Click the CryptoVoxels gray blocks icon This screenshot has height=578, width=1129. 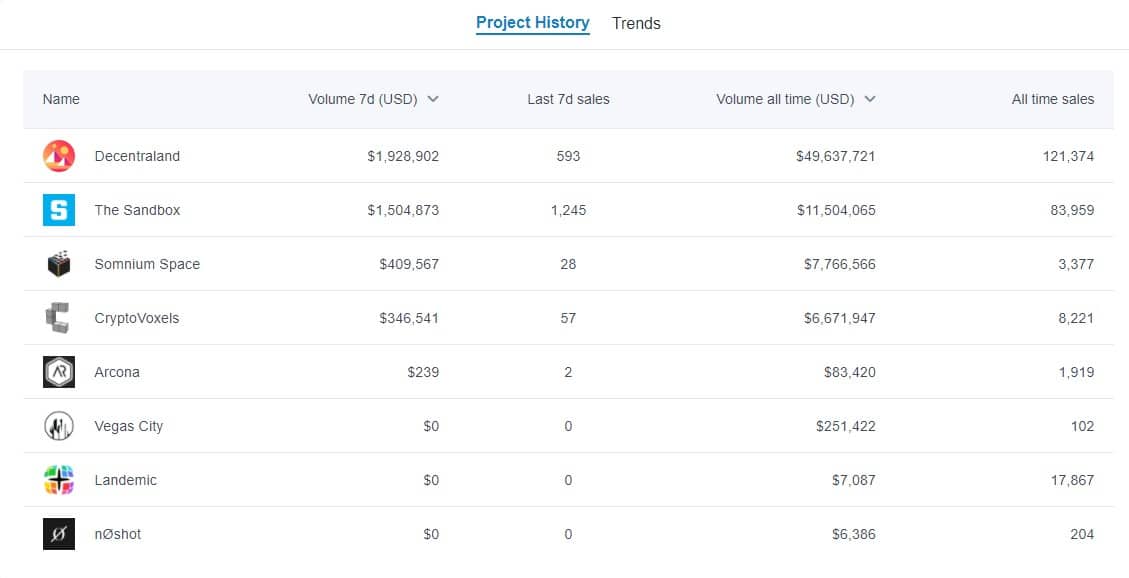tap(58, 318)
